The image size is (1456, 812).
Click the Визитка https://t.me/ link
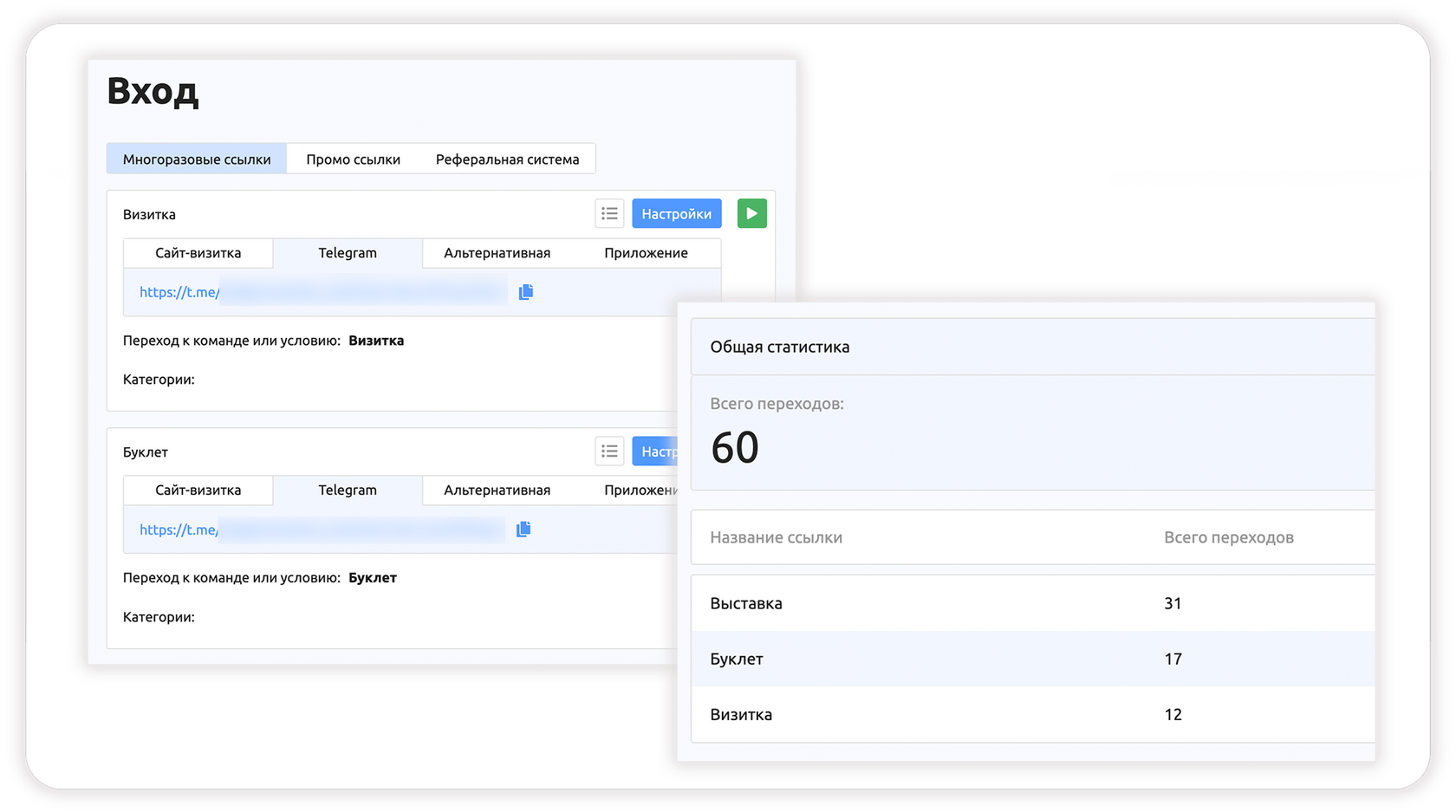point(179,293)
